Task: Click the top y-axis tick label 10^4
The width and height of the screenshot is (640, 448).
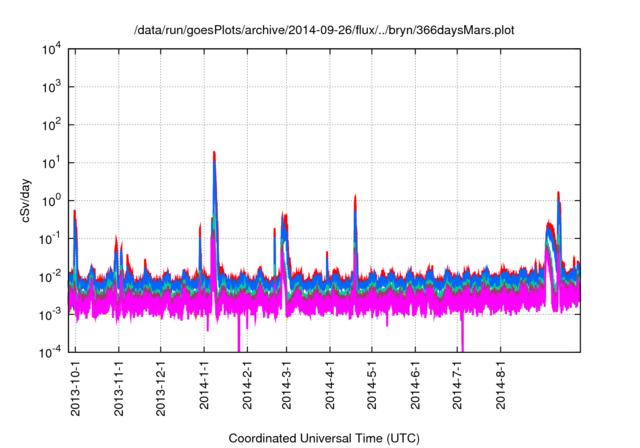Action: [53, 49]
